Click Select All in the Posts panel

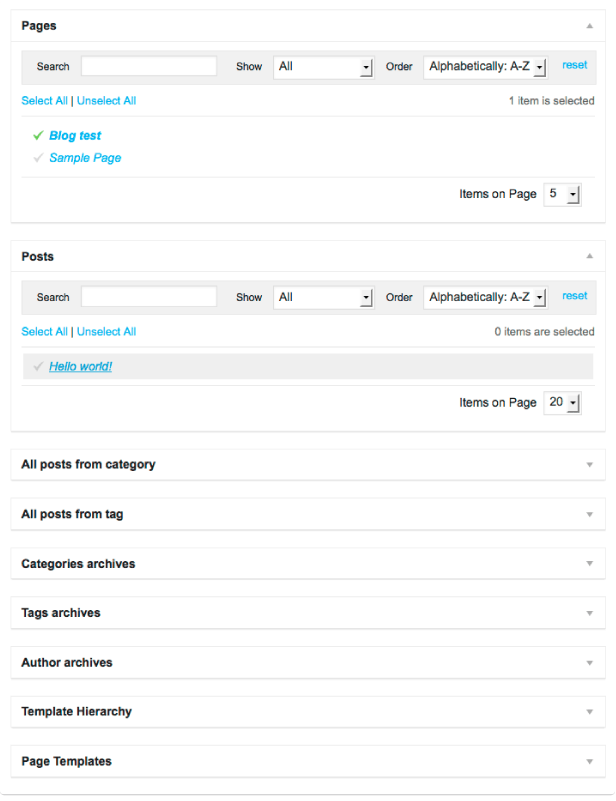(44, 331)
